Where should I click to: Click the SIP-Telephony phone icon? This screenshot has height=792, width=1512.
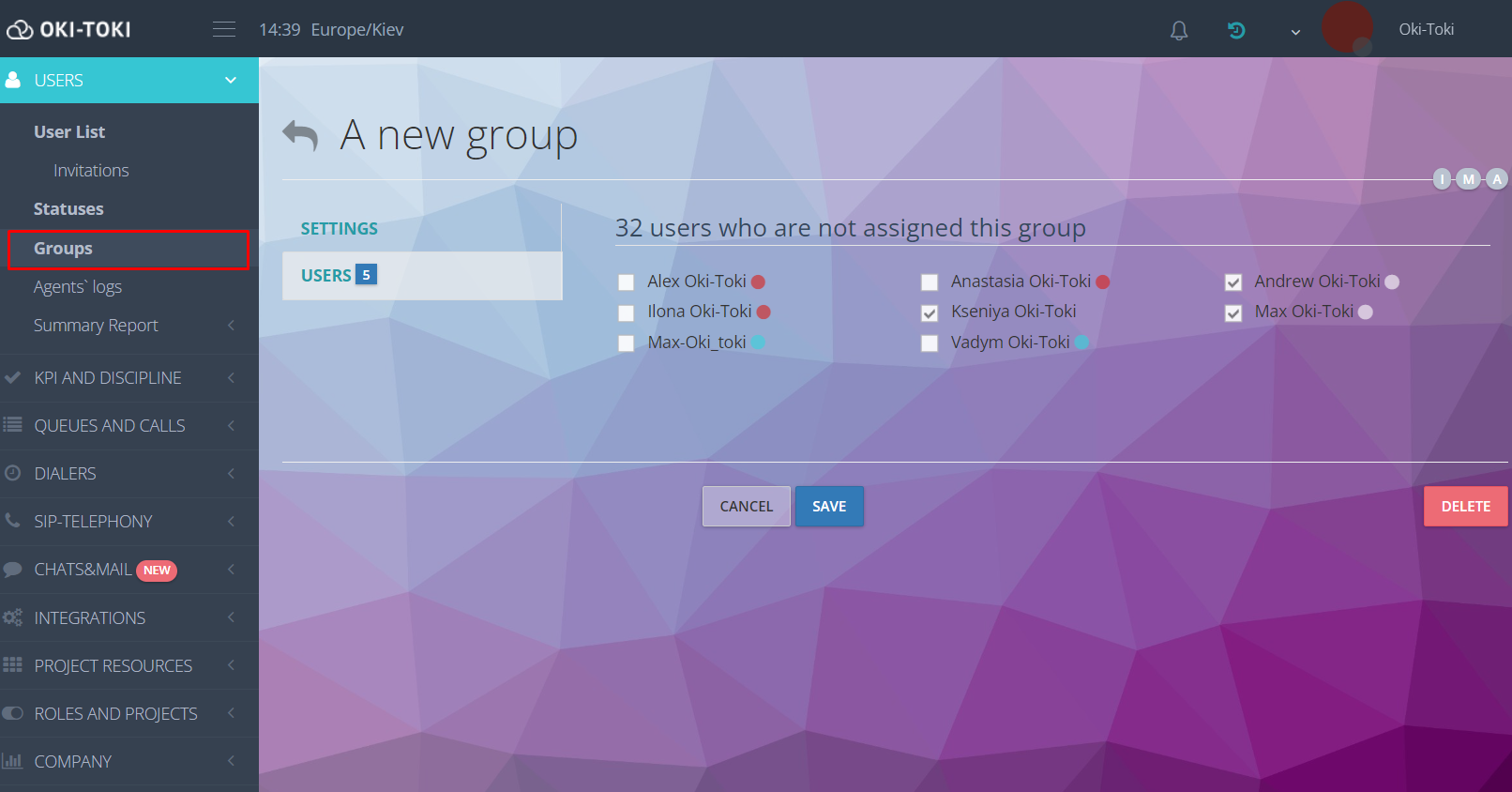point(13,520)
